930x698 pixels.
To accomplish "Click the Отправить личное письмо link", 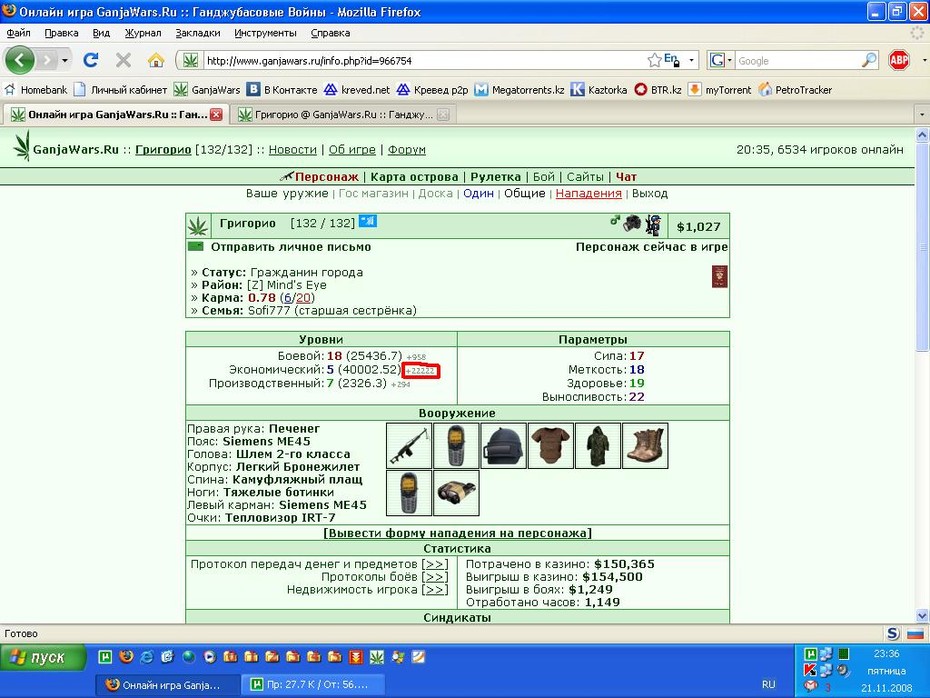I will tap(291, 247).
